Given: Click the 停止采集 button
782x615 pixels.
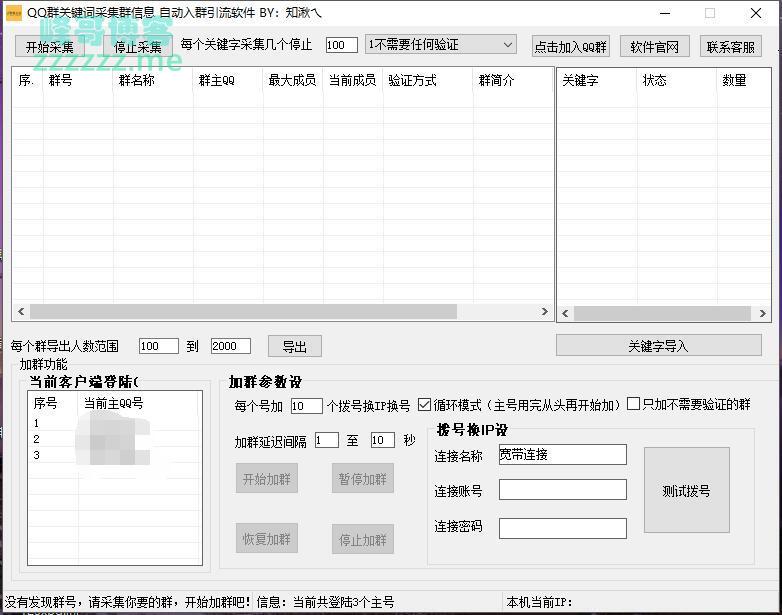Looking at the screenshot, I should (x=137, y=47).
